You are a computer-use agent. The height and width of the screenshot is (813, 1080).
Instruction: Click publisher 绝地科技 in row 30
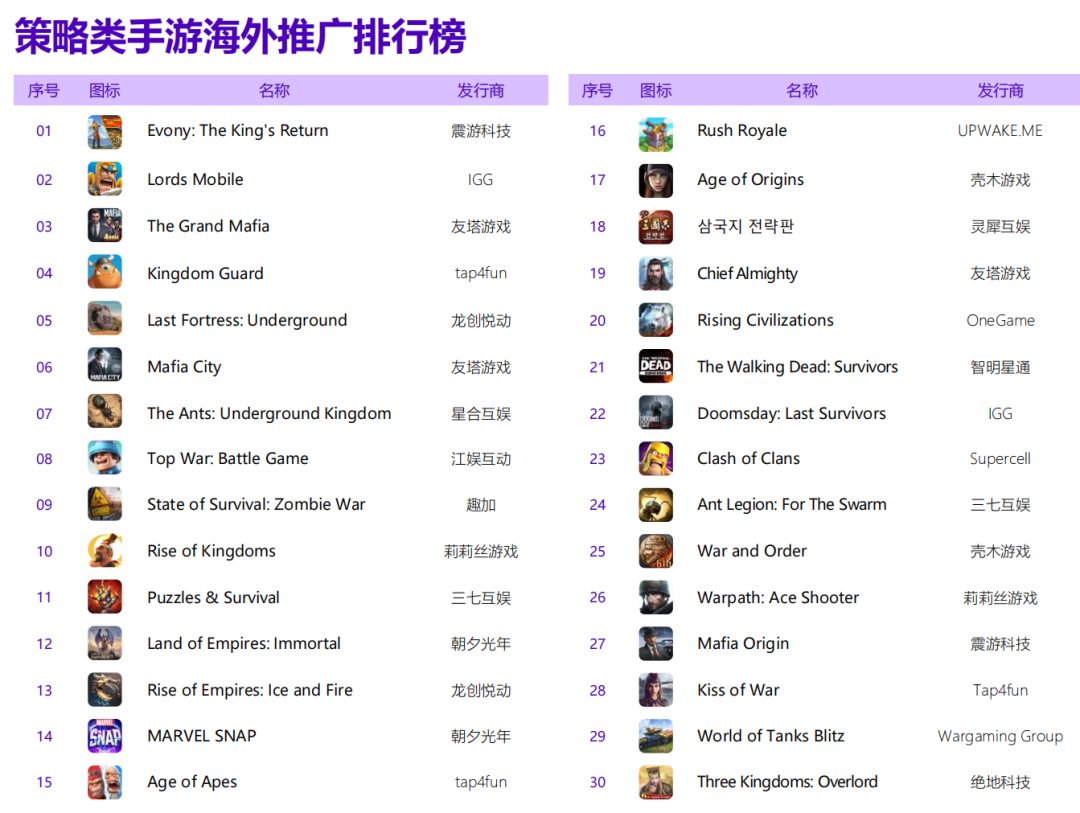pyautogui.click(x=1000, y=782)
